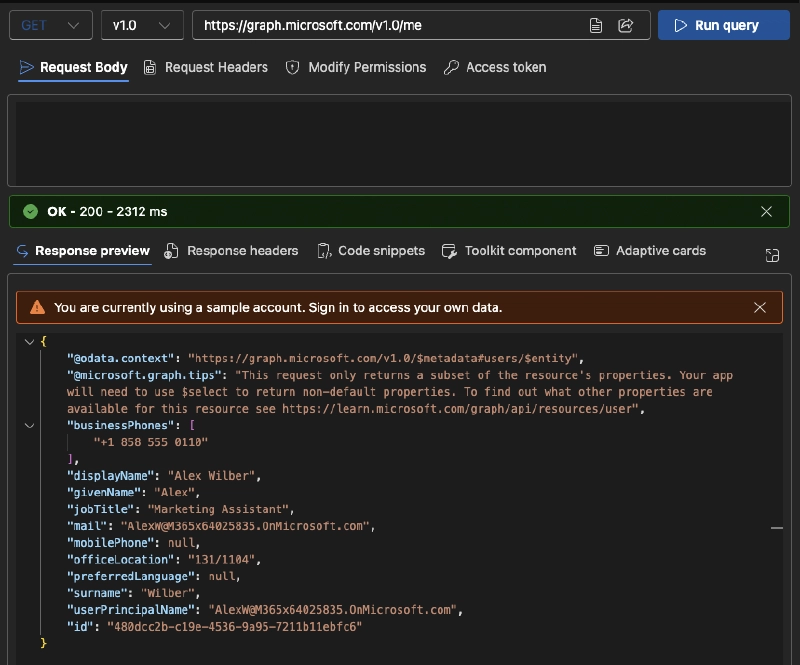Open the Adaptive cards tab
The image size is (800, 665).
pos(650,251)
